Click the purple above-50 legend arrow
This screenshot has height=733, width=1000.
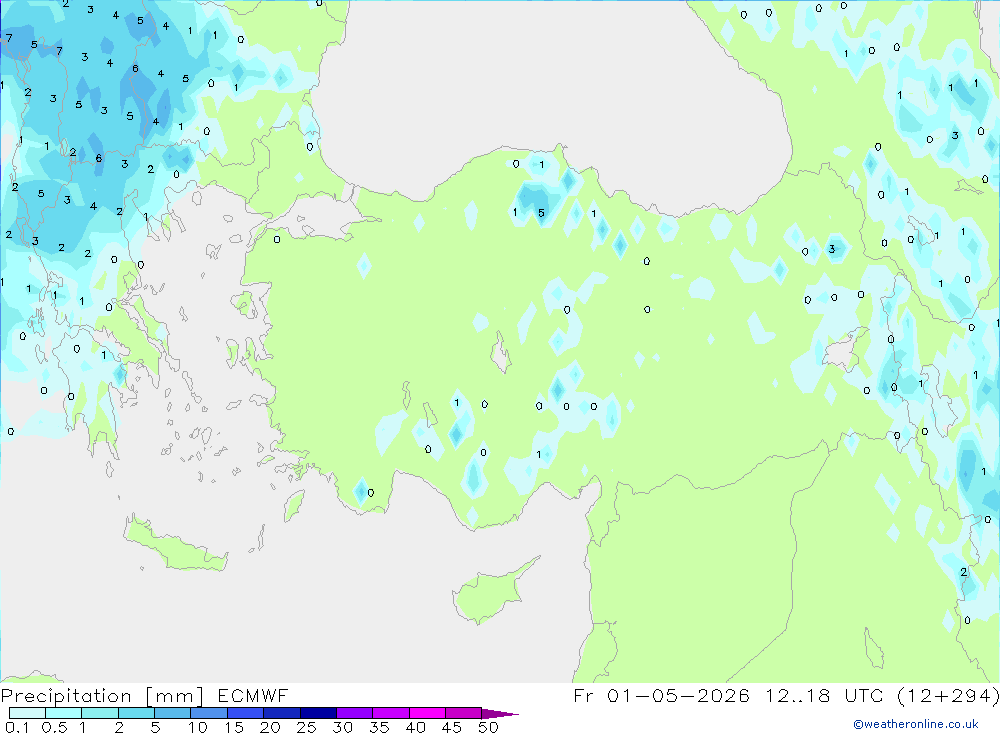point(499,713)
